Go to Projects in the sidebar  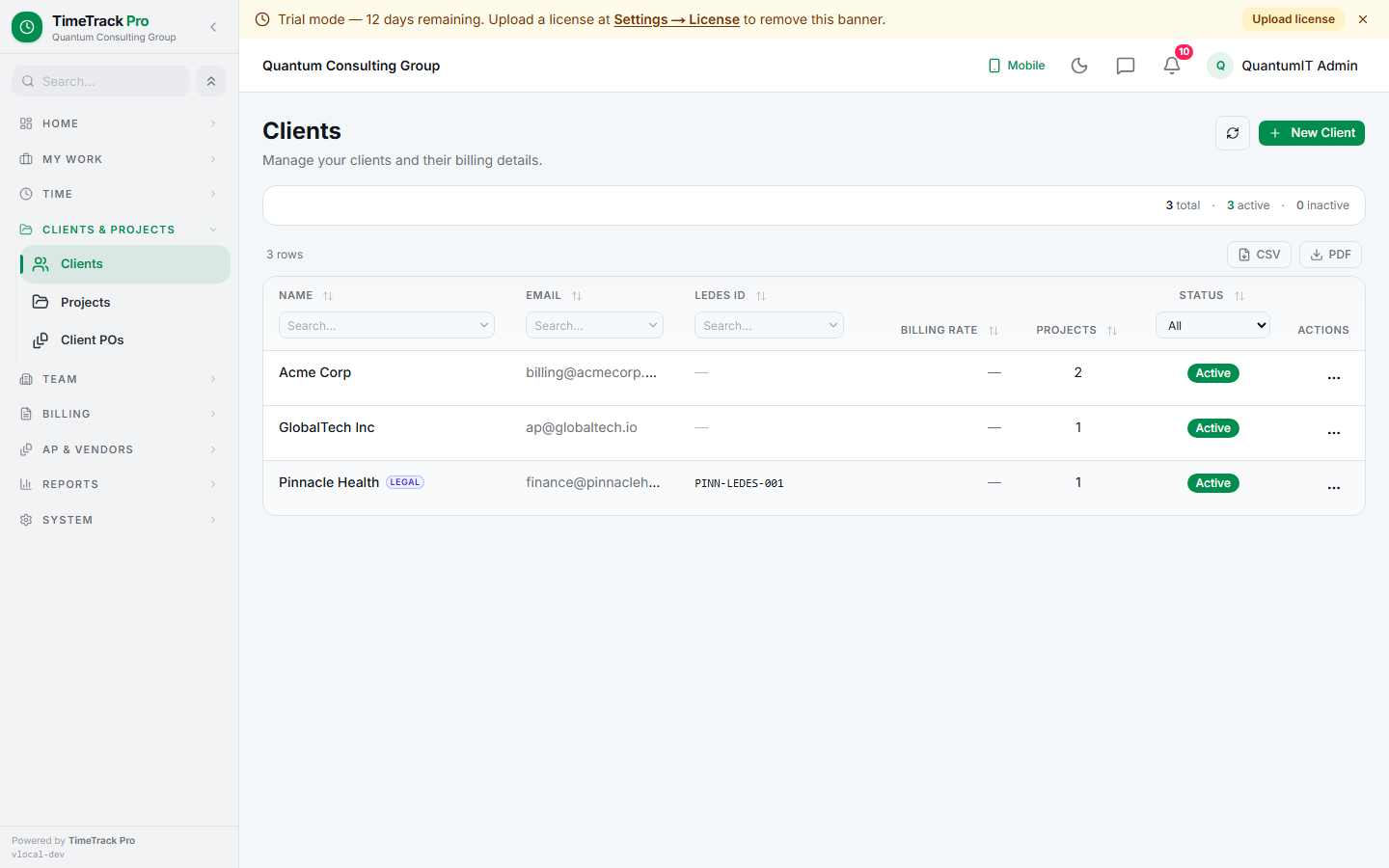pyautogui.click(x=125, y=302)
